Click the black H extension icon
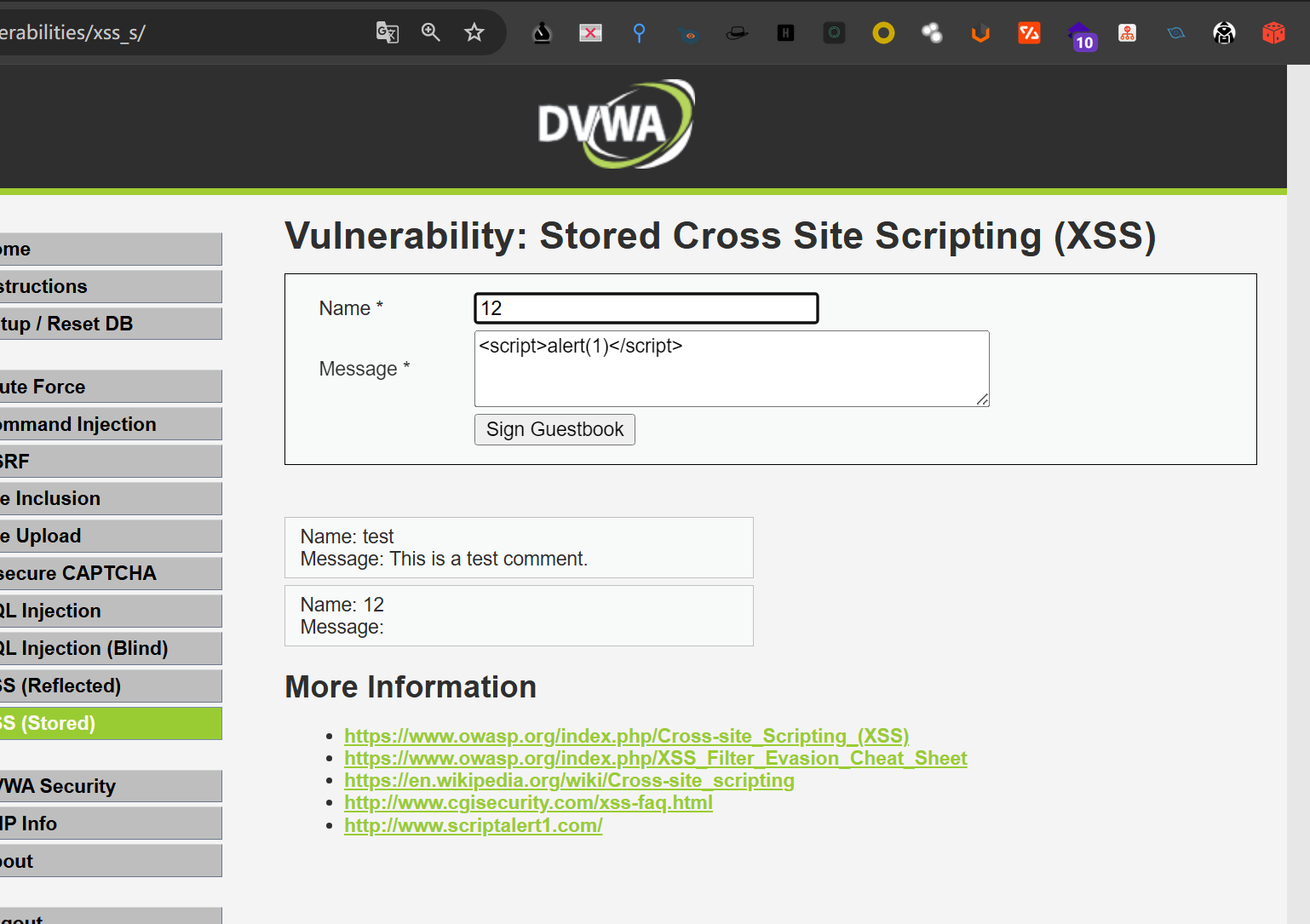The height and width of the screenshot is (924, 1310). point(785,33)
